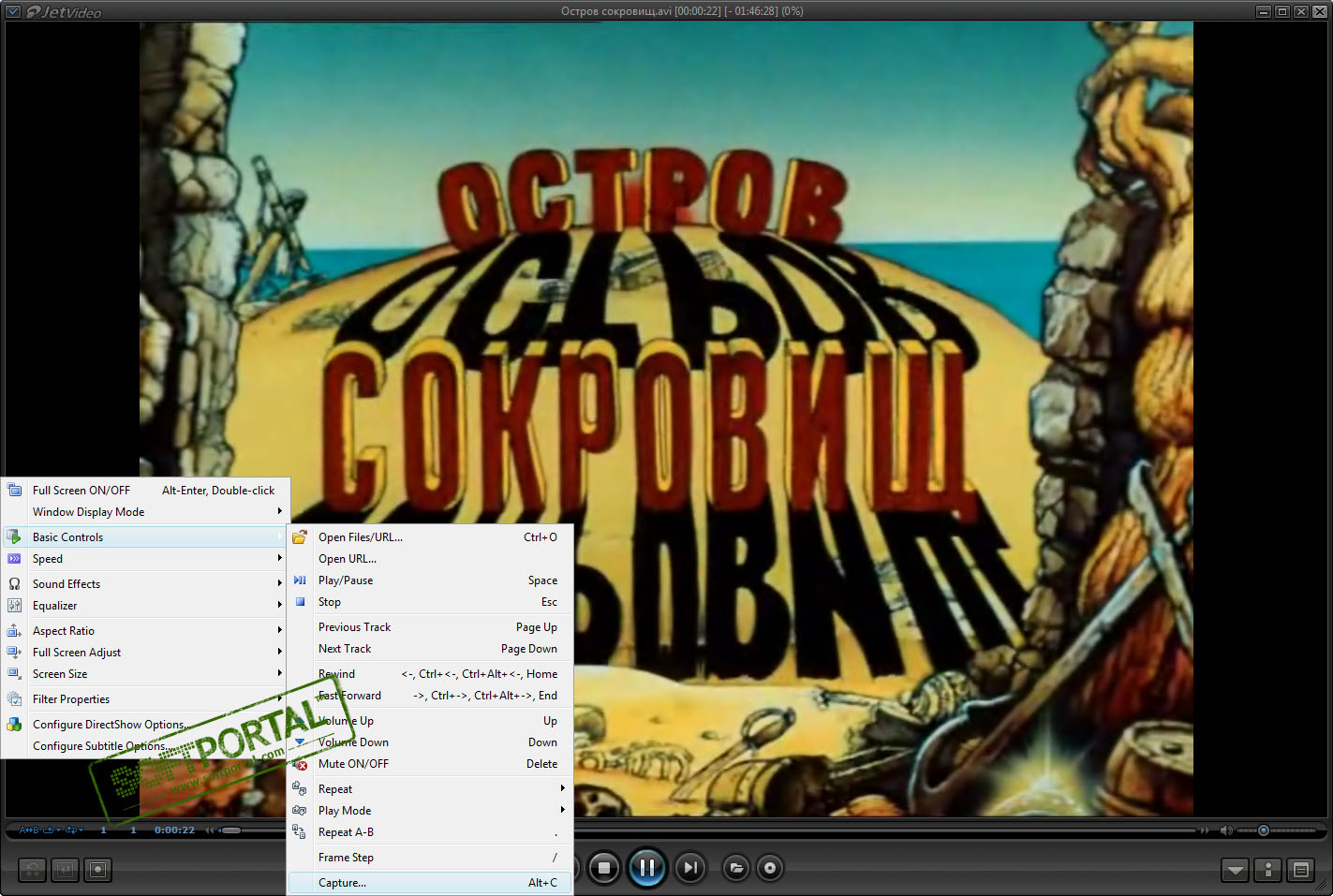This screenshot has width=1333, height=896.
Task: Expand the Full Screen Adjust submenu arrow
Action: (x=279, y=652)
